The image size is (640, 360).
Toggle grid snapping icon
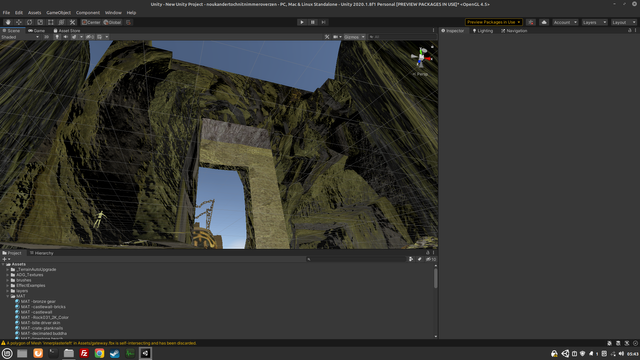[x=129, y=22]
